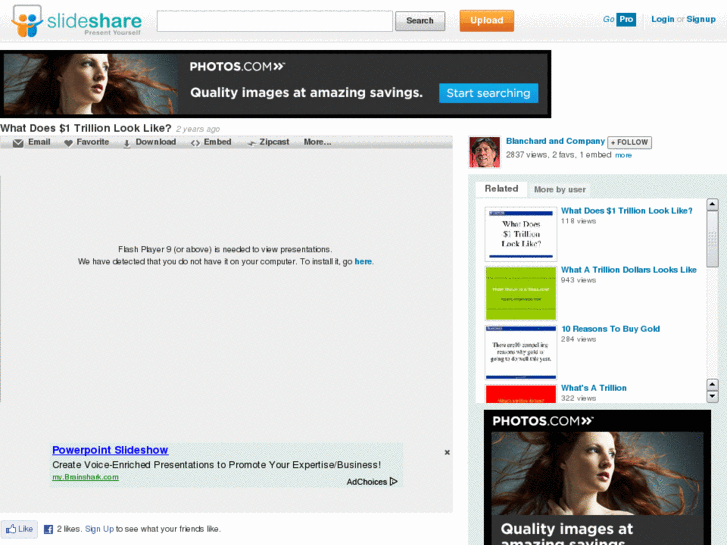Click the Facebook Like button
This screenshot has height=545, width=727.
pyautogui.click(x=19, y=529)
